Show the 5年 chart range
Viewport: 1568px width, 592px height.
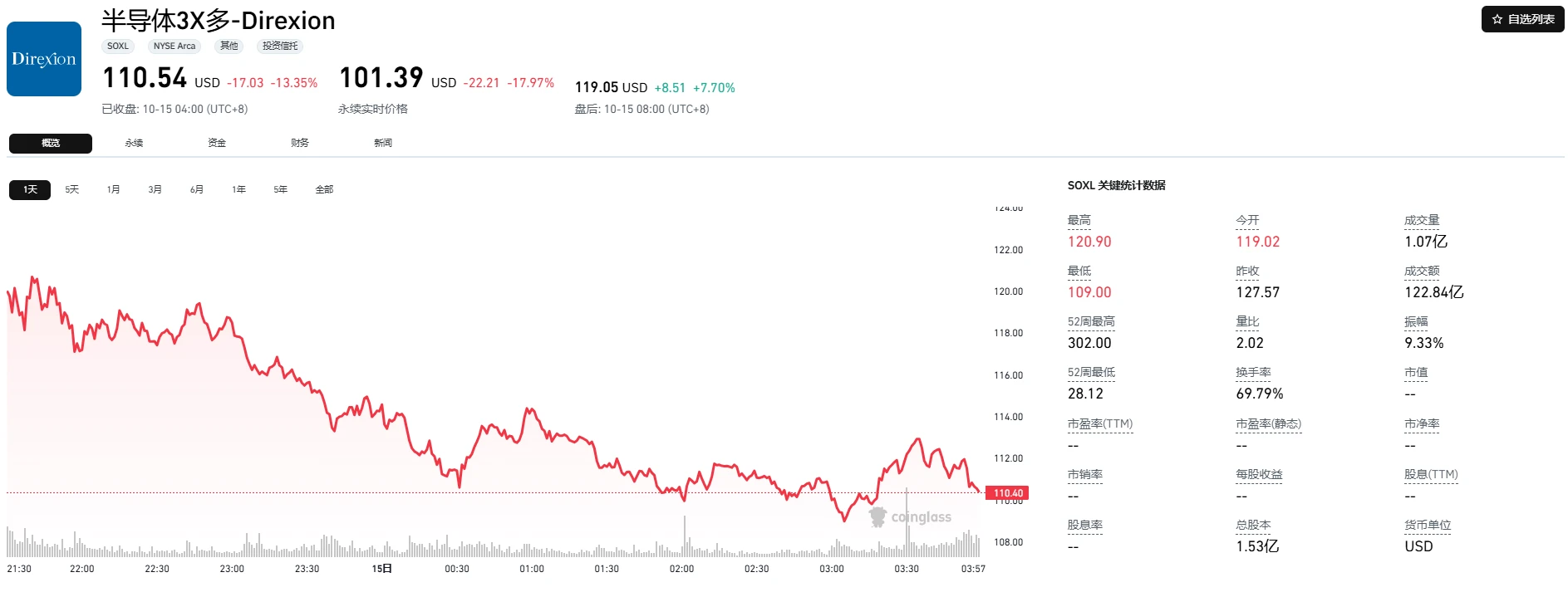point(281,189)
